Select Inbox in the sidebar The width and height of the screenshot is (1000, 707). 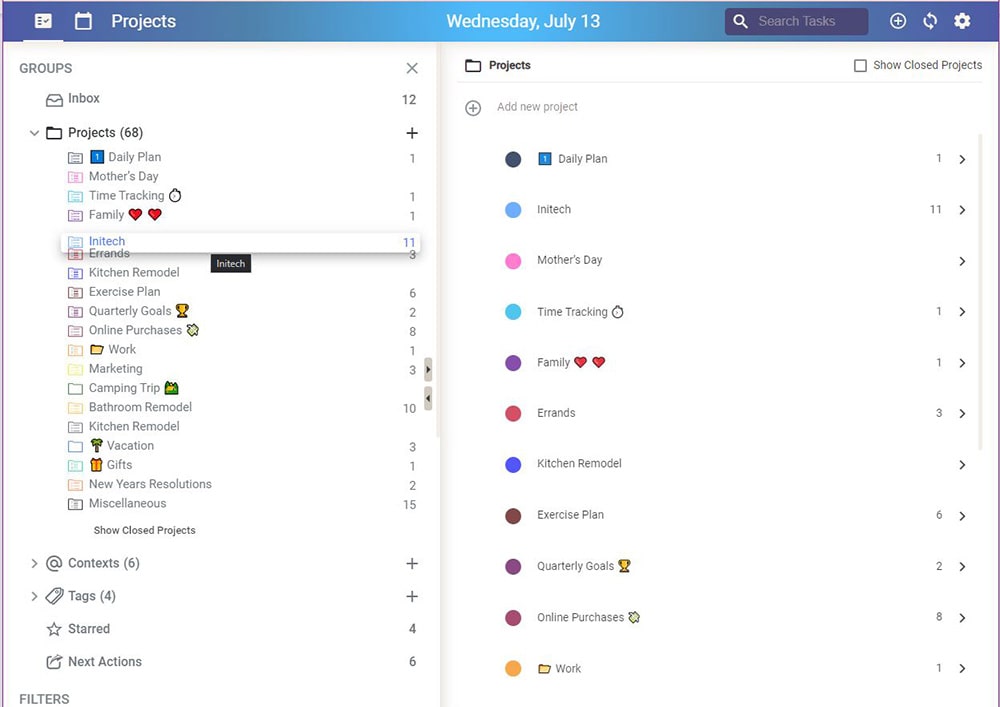tap(83, 99)
